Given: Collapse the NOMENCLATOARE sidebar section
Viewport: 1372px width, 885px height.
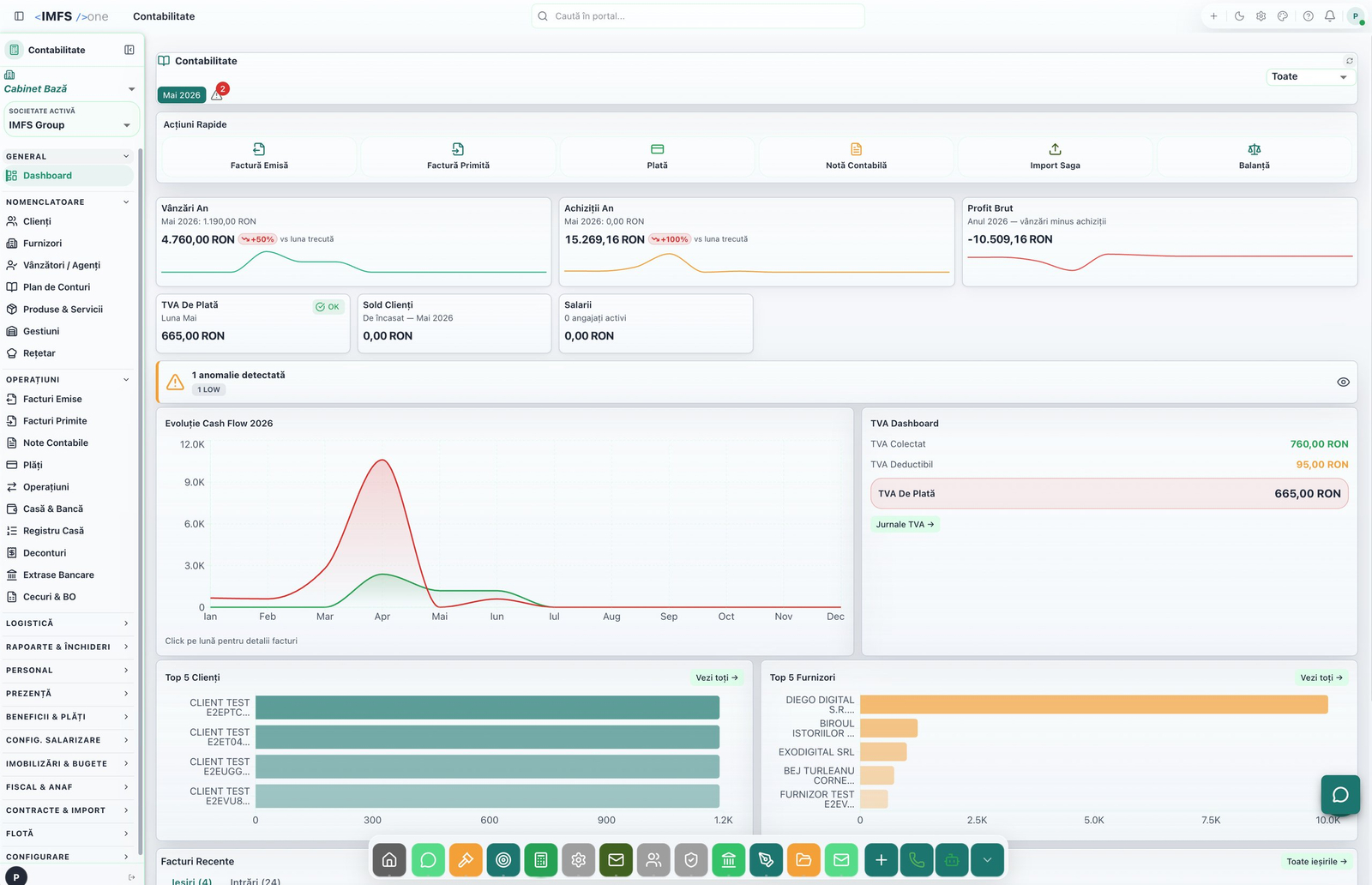Looking at the screenshot, I should click(69, 202).
